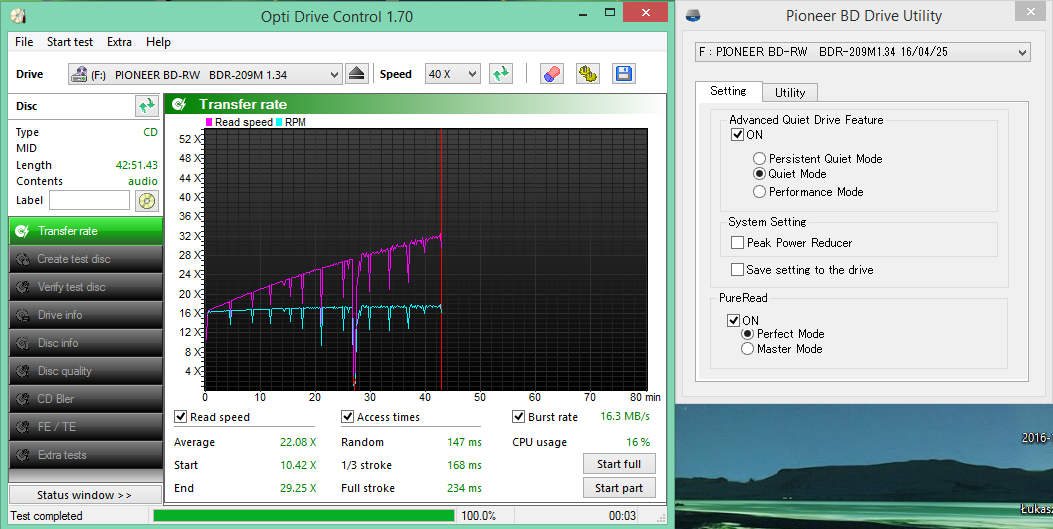The image size is (1053, 529).
Task: Click the CPU usage value 16 %
Action: 638,442
